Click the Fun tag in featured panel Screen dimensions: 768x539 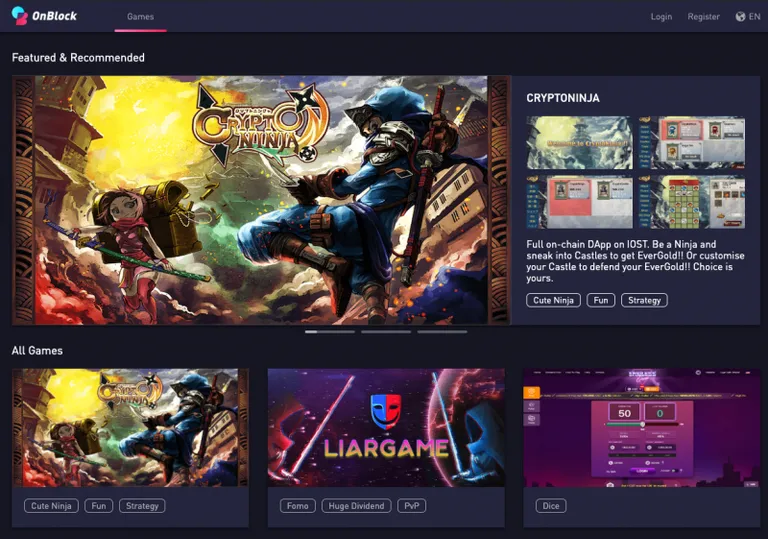[x=601, y=300]
